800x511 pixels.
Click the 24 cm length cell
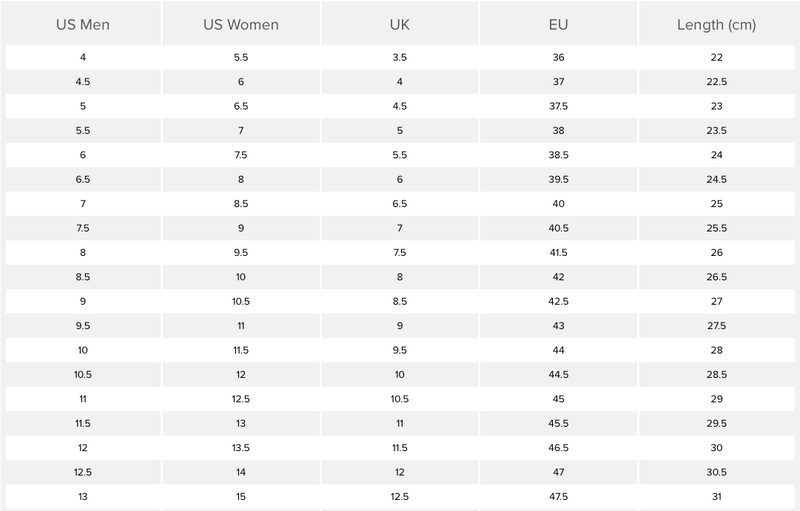click(x=716, y=155)
